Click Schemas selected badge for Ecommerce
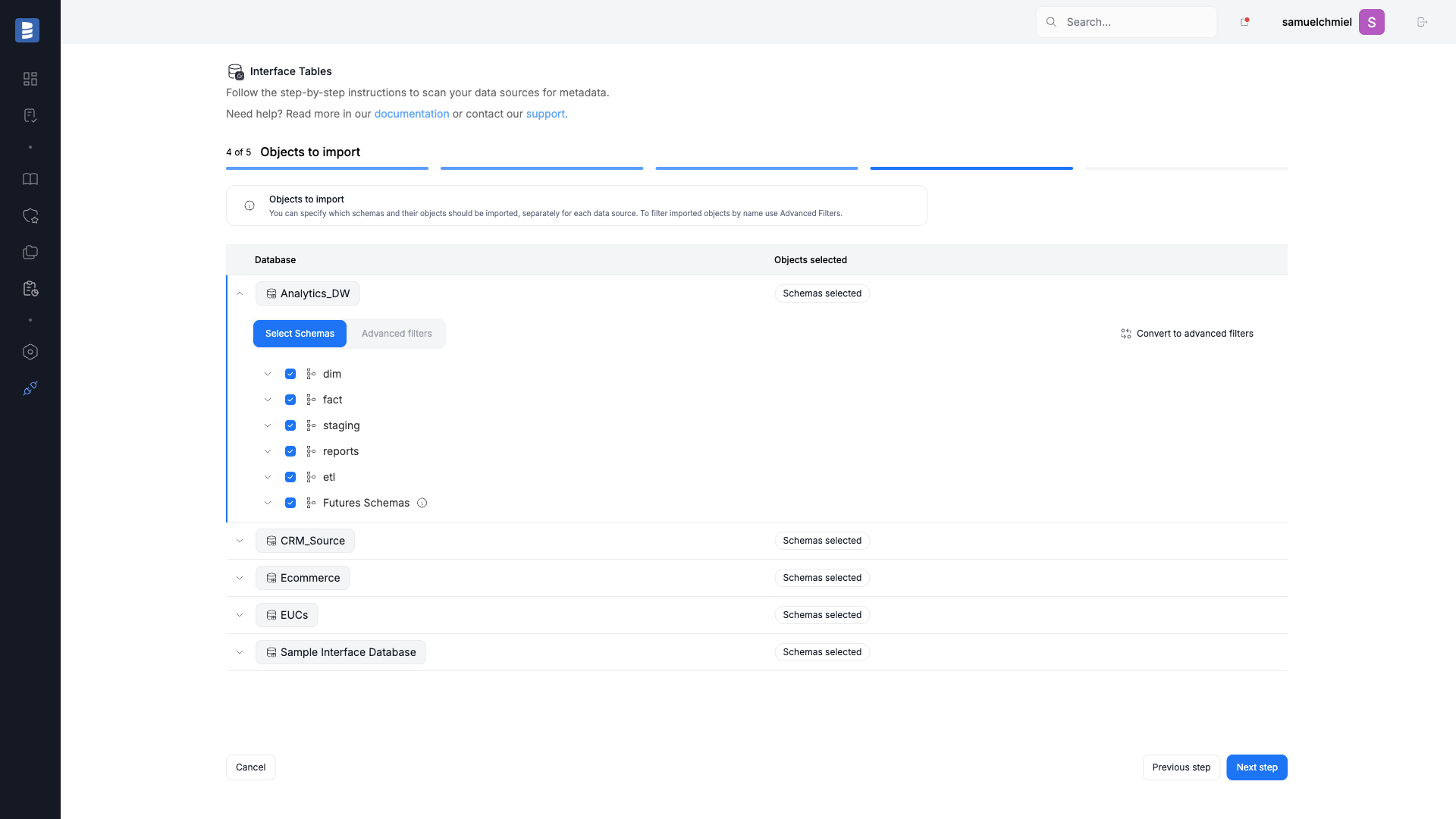Viewport: 1456px width, 819px height. click(x=822, y=578)
